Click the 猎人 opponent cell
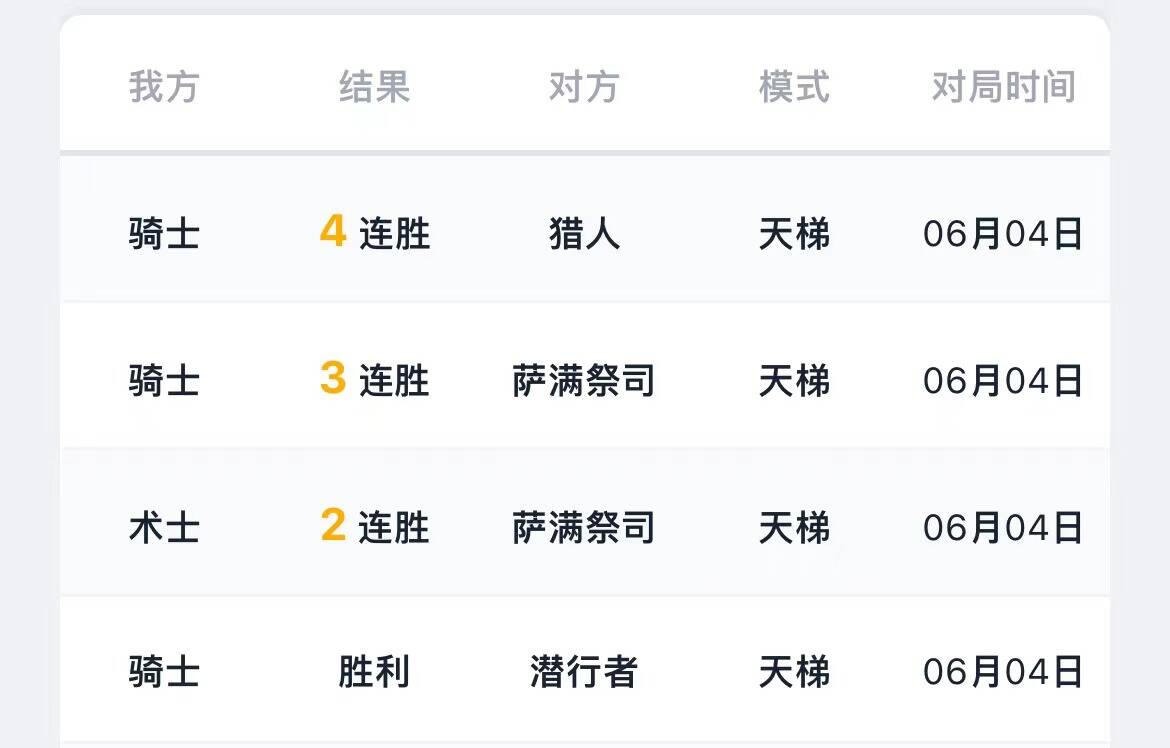This screenshot has width=1170, height=748. click(x=584, y=234)
